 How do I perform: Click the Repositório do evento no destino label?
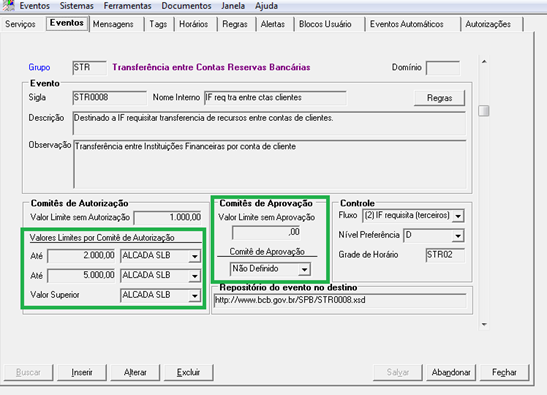(x=288, y=288)
